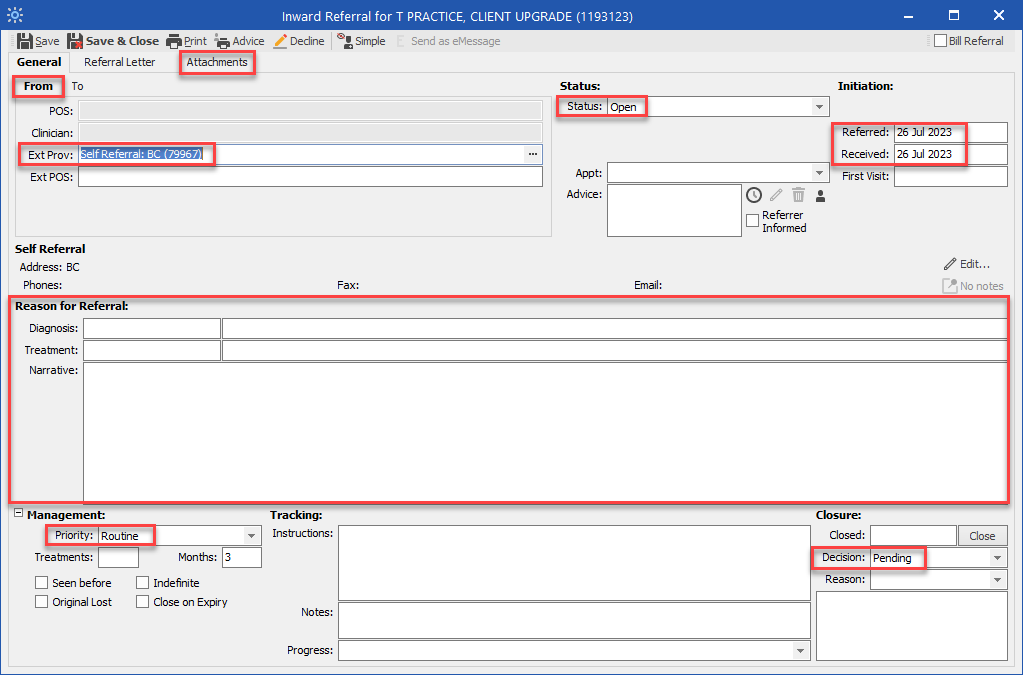Click the Edit... link for Self Referral

point(967,264)
